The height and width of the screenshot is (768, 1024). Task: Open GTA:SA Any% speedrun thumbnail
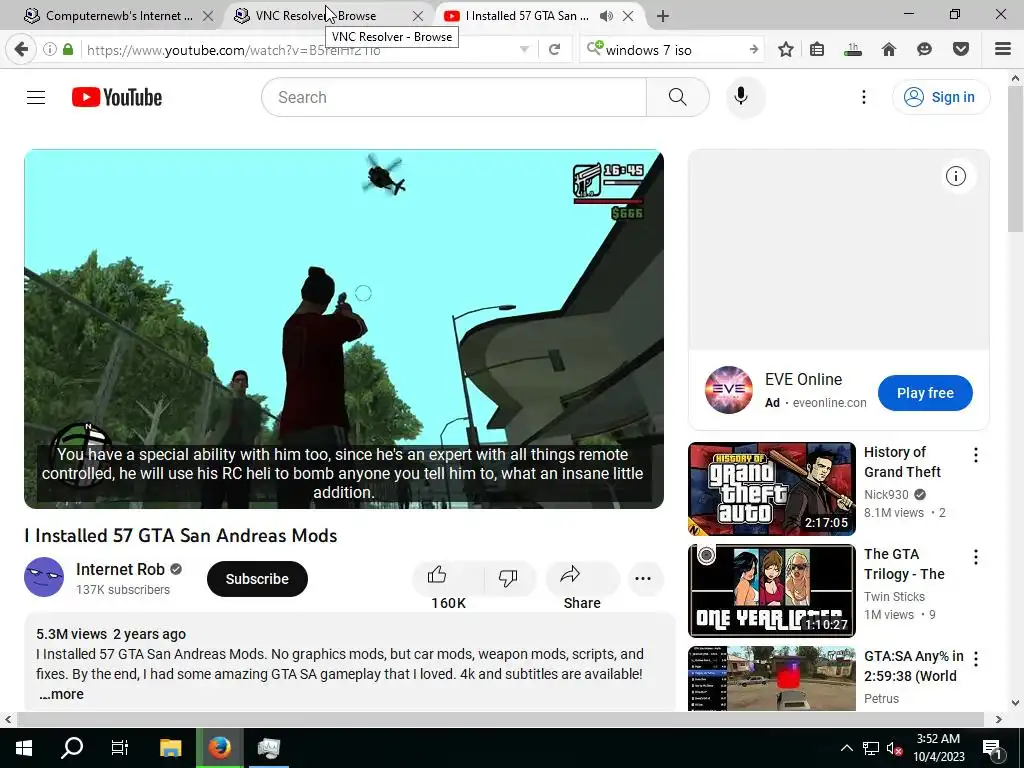click(x=771, y=678)
